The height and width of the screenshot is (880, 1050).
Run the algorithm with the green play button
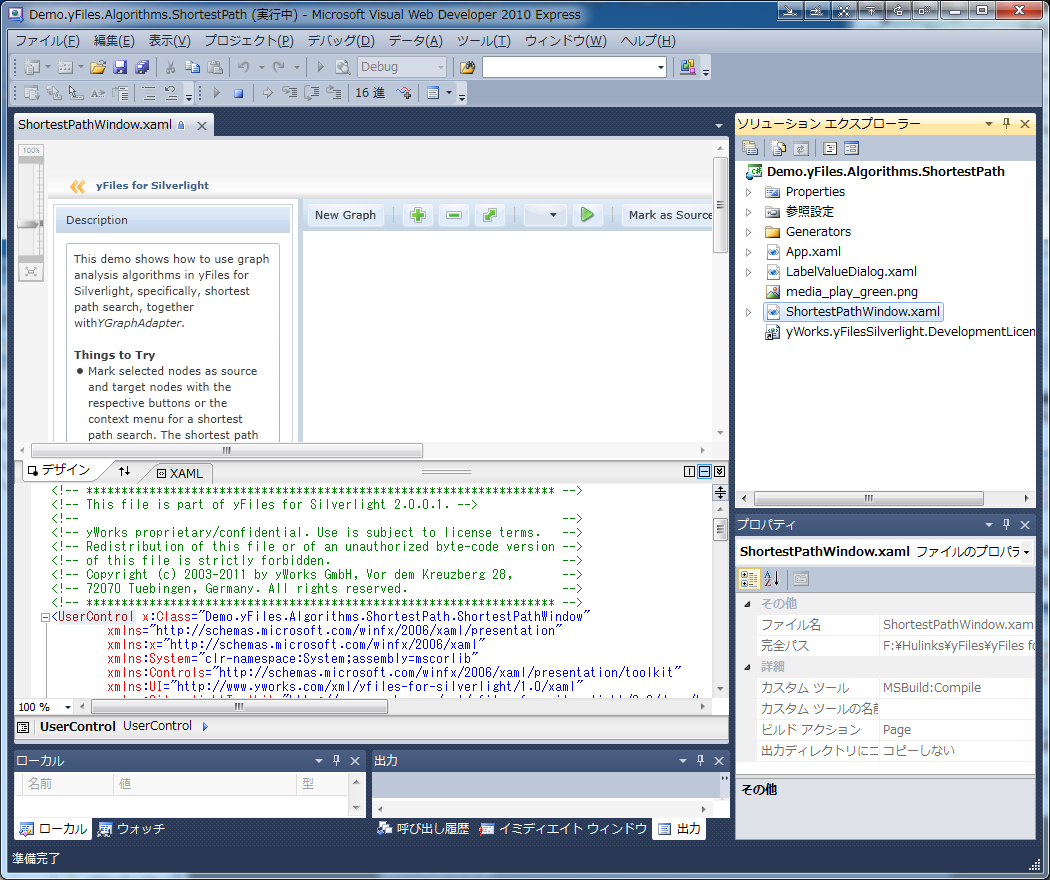[587, 215]
